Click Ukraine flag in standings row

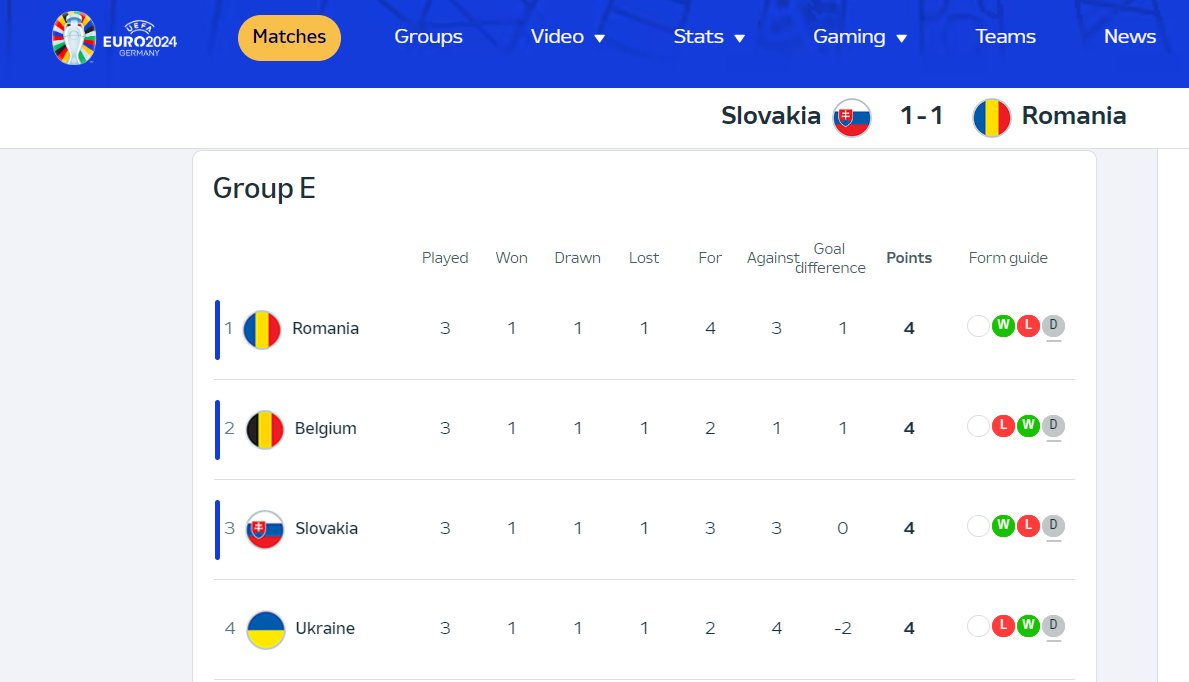click(x=265, y=630)
